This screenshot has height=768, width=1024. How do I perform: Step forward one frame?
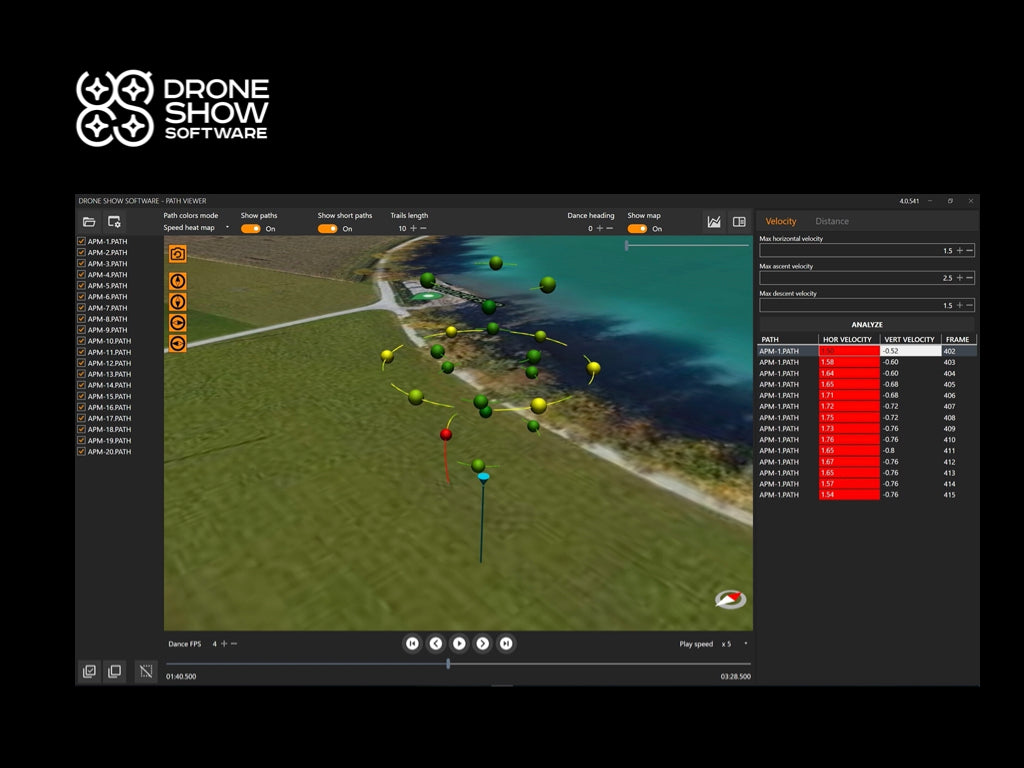tap(483, 643)
